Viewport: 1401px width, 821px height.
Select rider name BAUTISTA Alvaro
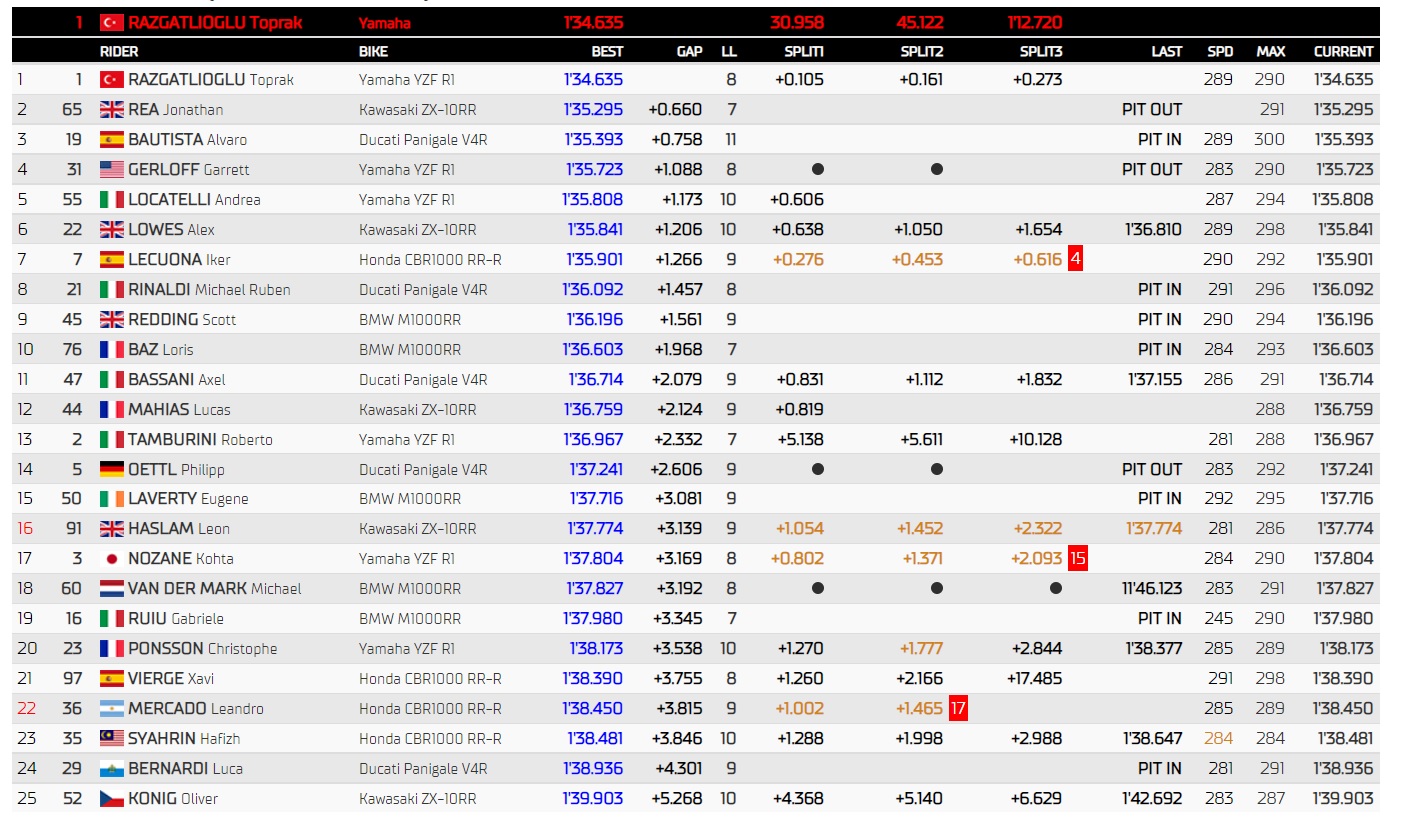tap(188, 139)
